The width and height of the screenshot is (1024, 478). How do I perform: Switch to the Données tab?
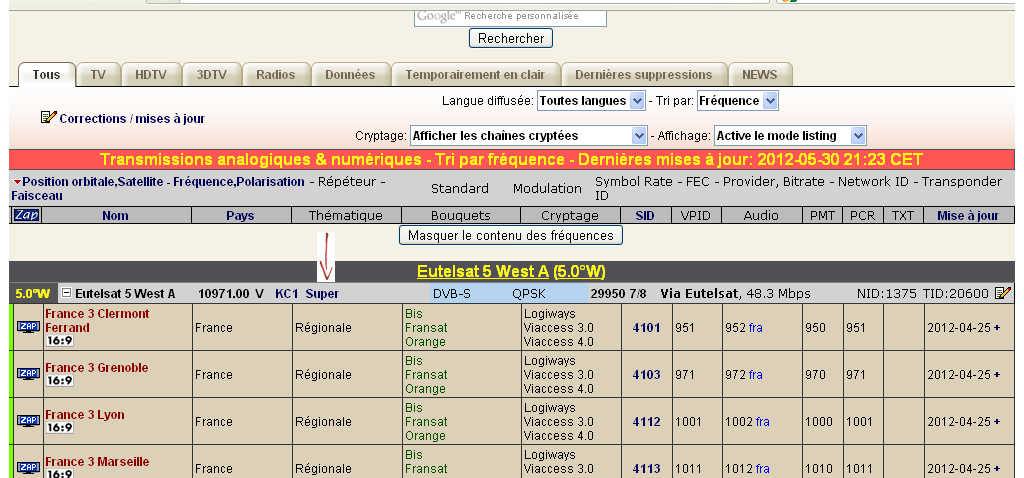350,74
